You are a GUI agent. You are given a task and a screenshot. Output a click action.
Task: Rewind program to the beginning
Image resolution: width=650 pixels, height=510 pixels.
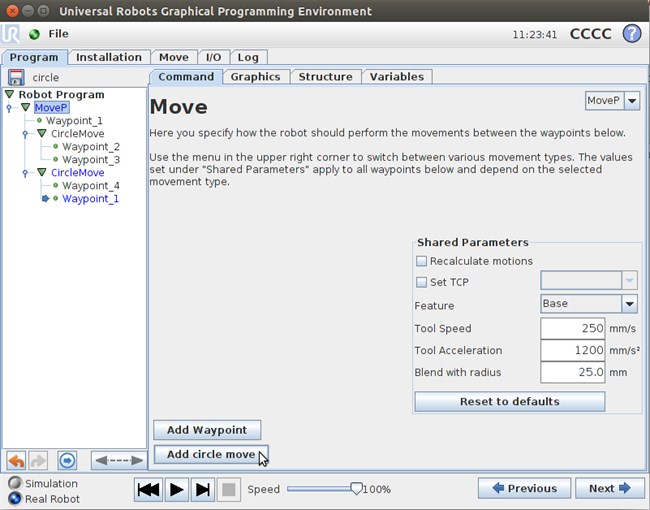tap(148, 490)
